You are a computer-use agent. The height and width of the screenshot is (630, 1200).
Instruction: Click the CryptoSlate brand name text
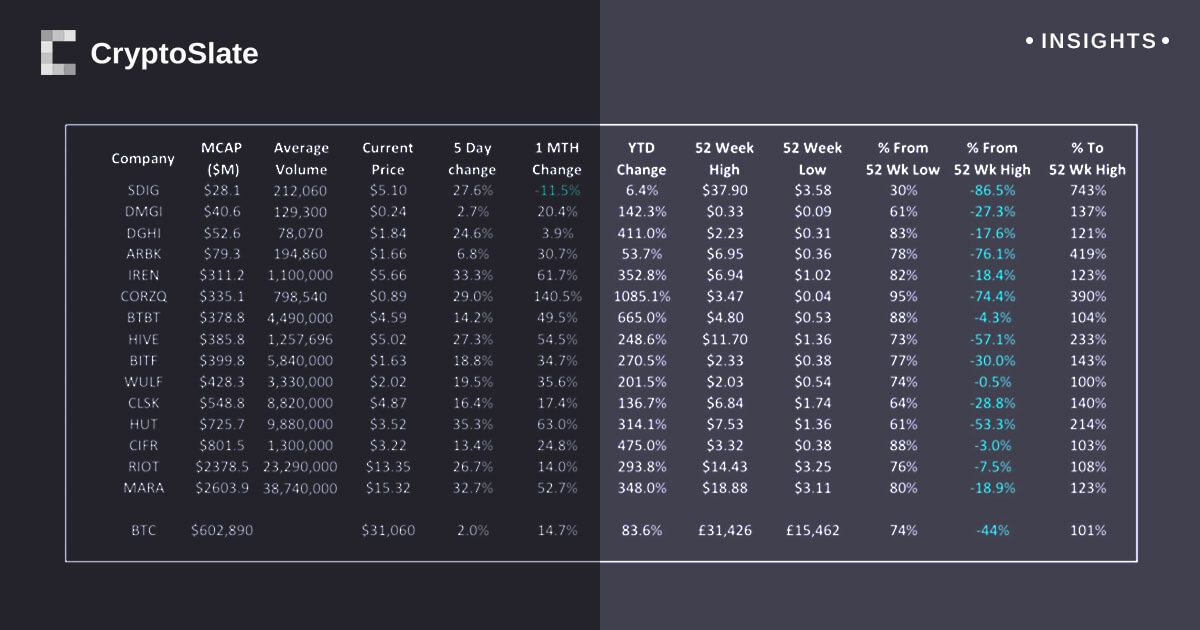click(x=174, y=54)
